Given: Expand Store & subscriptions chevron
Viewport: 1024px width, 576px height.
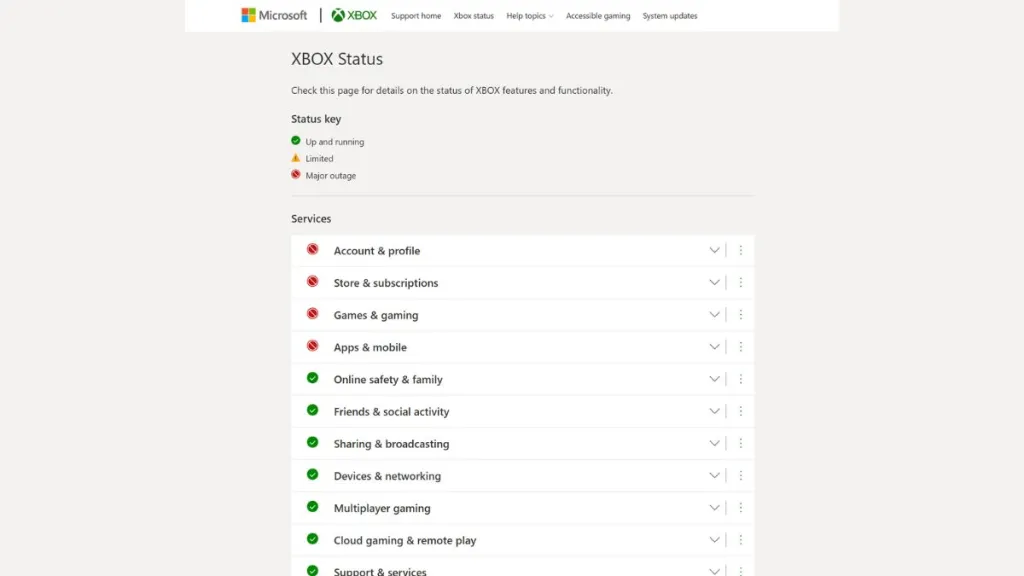Looking at the screenshot, I should coord(714,282).
